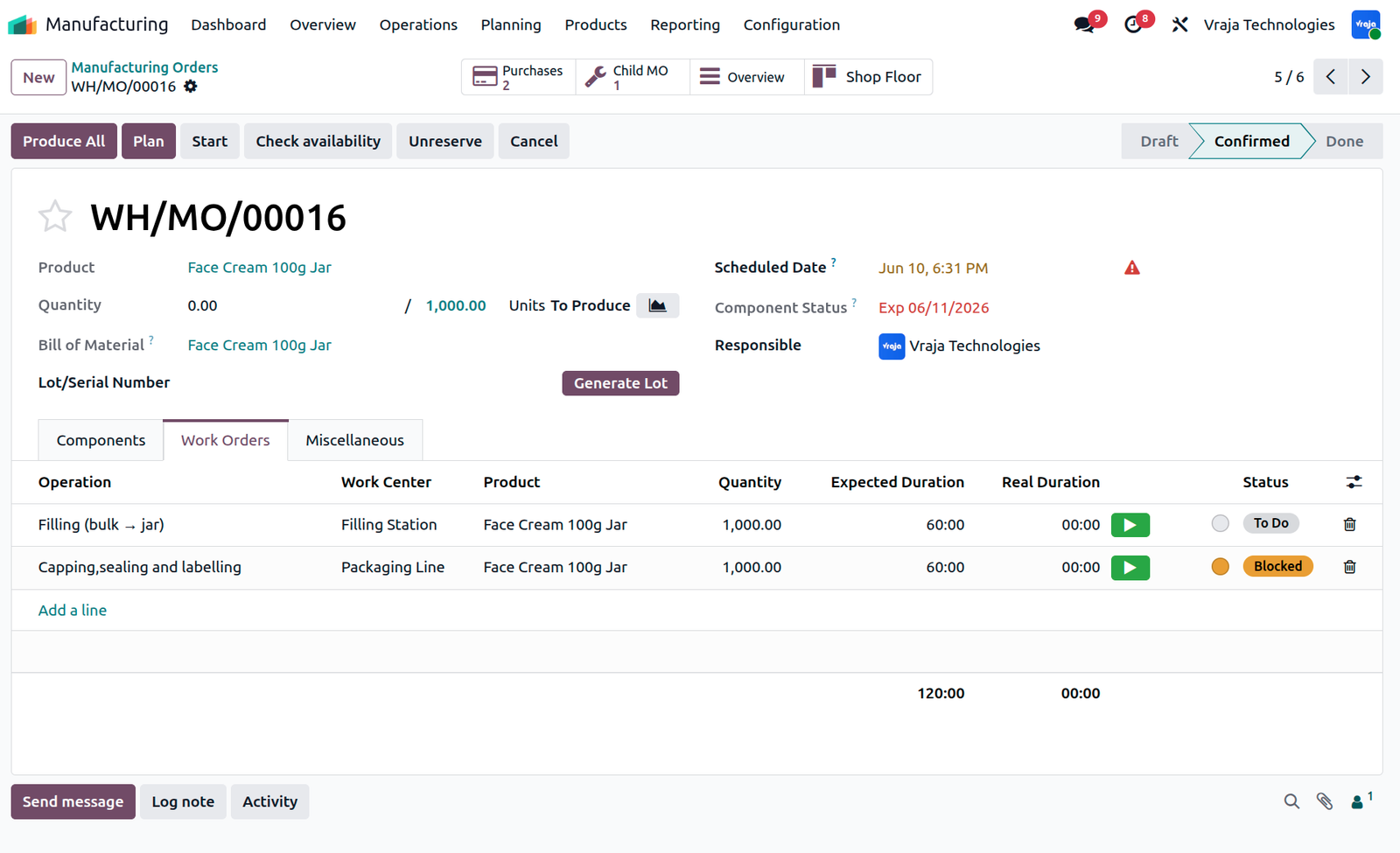Select the Draft status stage

tap(1159, 141)
